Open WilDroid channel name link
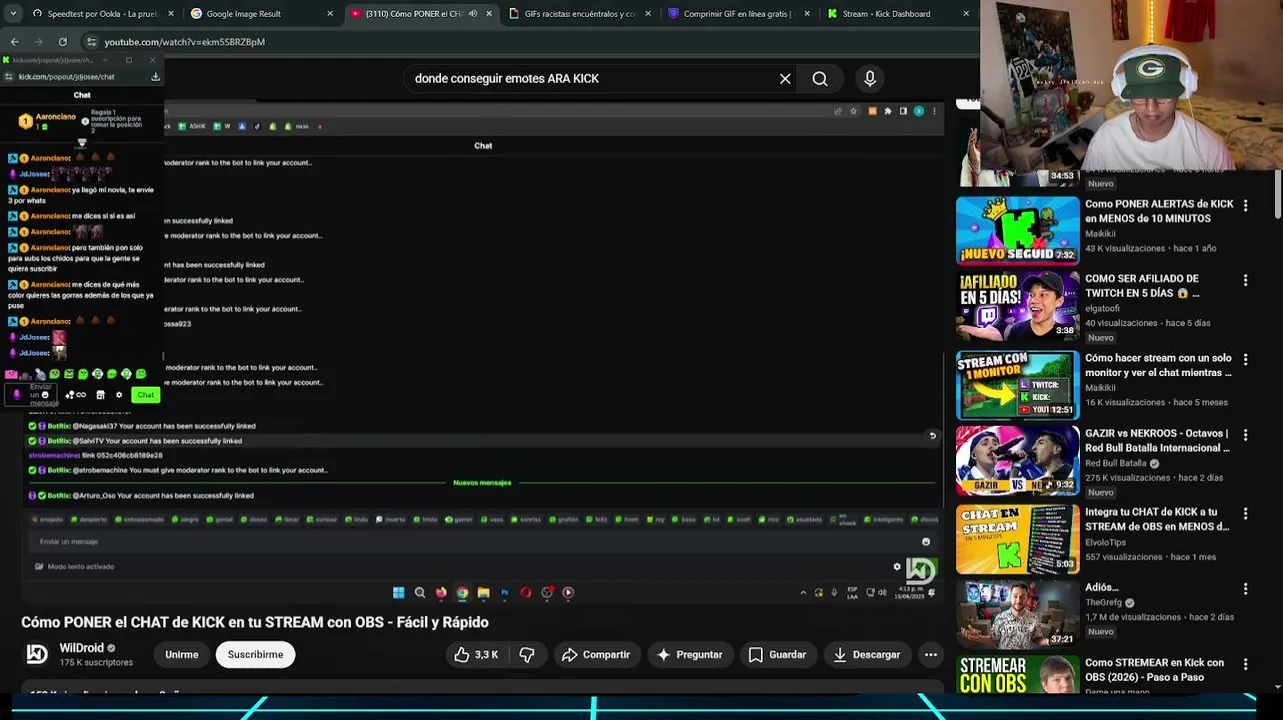The image size is (1283, 720). coord(81,648)
